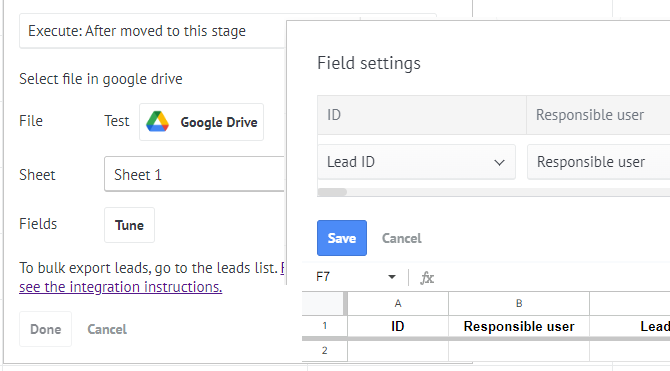This screenshot has width=670, height=371.
Task: Click the fx formula icon
Action: (x=427, y=278)
